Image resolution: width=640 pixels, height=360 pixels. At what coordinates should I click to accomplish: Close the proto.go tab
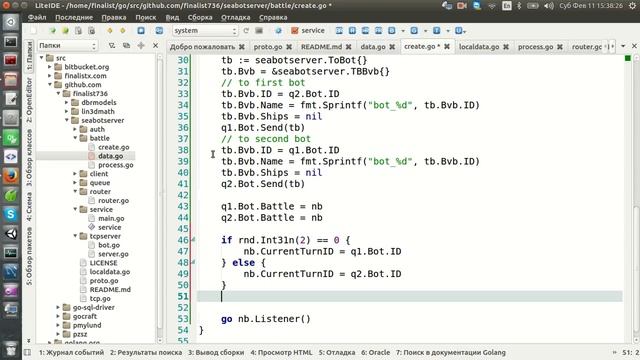(x=289, y=47)
